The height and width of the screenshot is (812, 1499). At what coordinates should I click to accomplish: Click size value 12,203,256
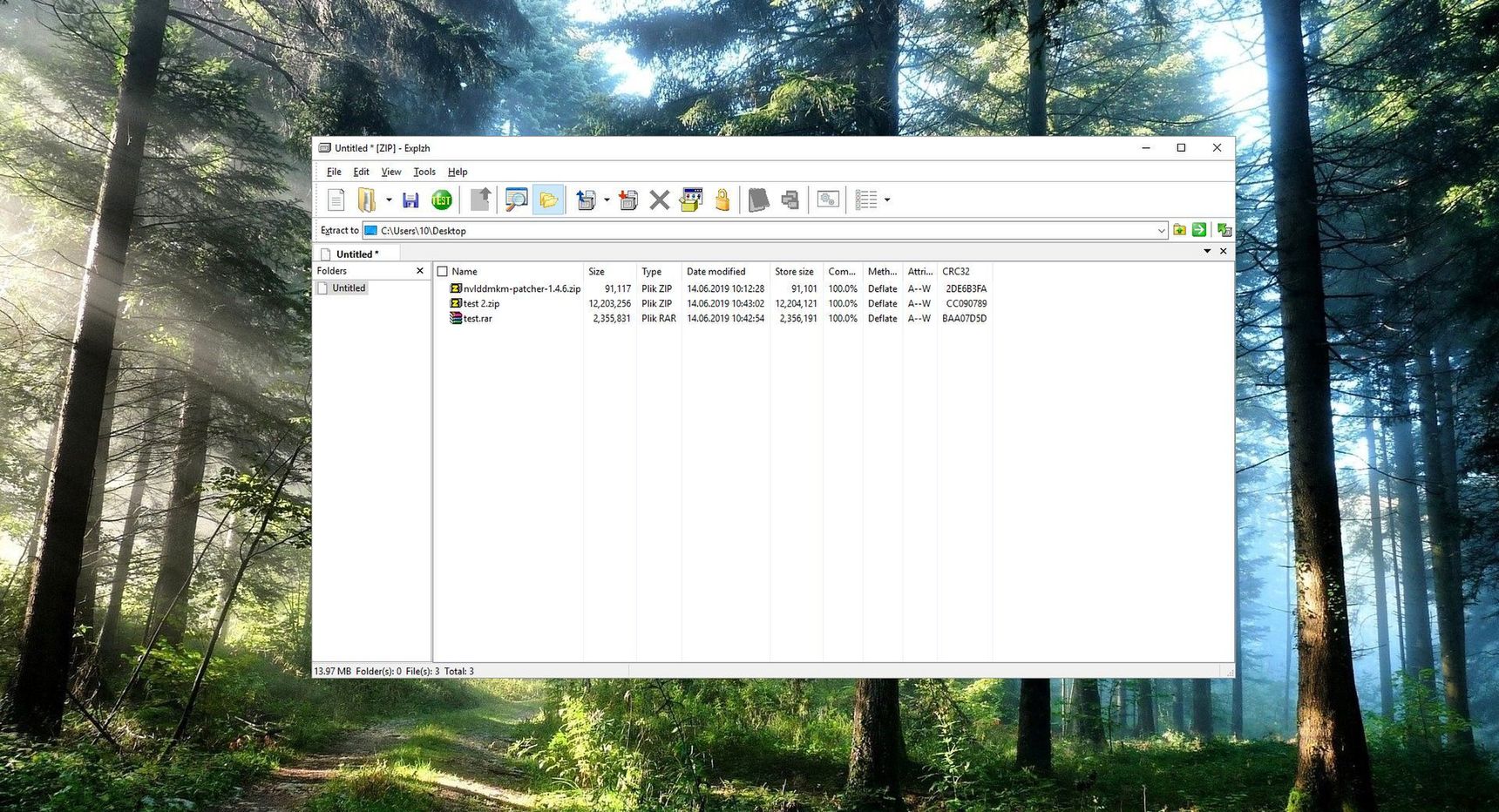[x=609, y=303]
